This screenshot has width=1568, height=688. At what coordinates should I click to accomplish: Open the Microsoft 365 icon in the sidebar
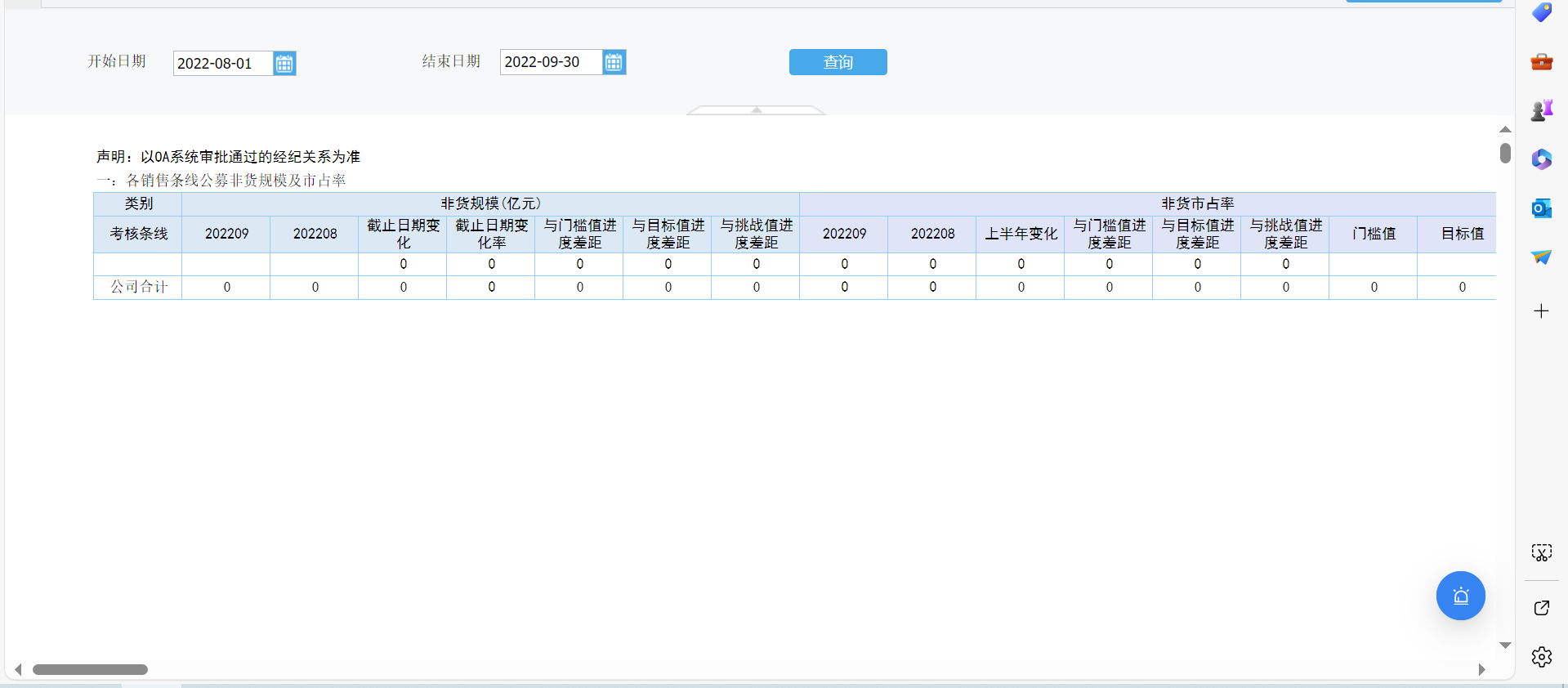1542,159
